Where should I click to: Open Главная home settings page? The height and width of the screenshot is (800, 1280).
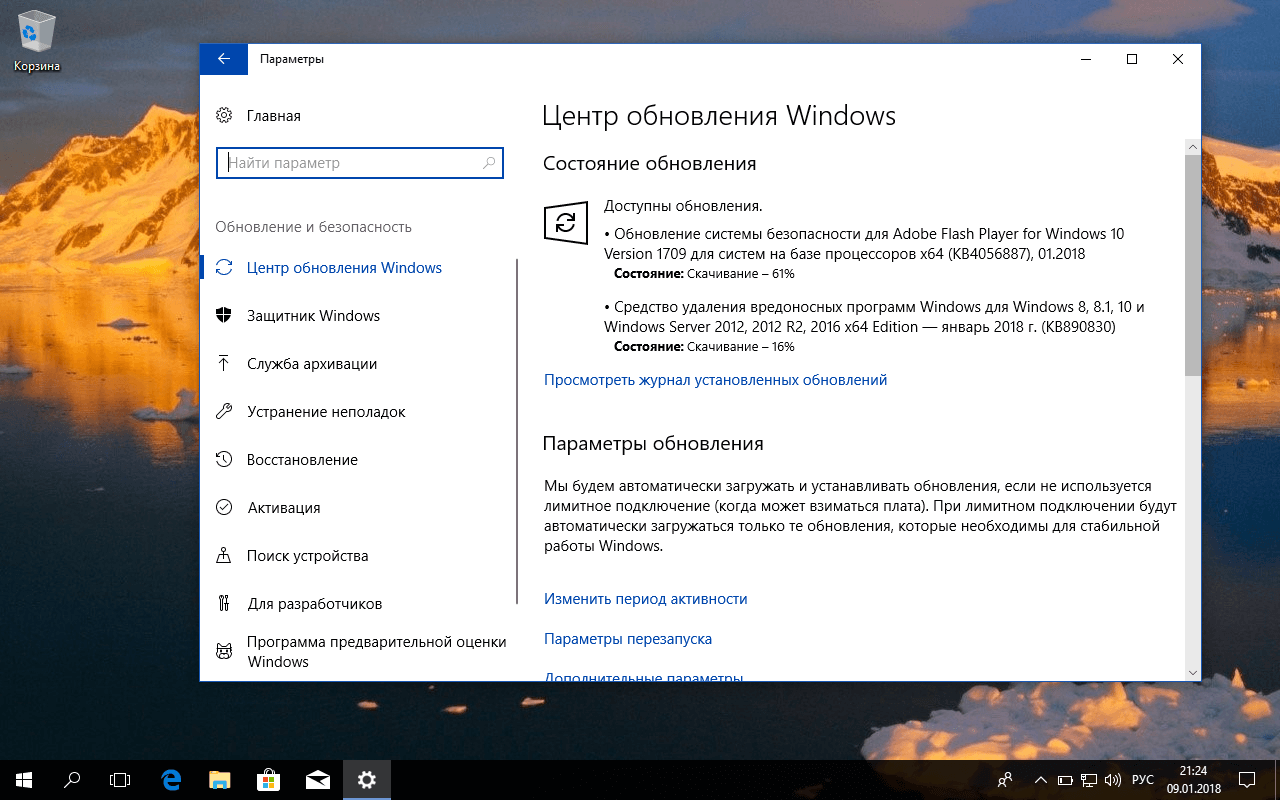pos(259,116)
